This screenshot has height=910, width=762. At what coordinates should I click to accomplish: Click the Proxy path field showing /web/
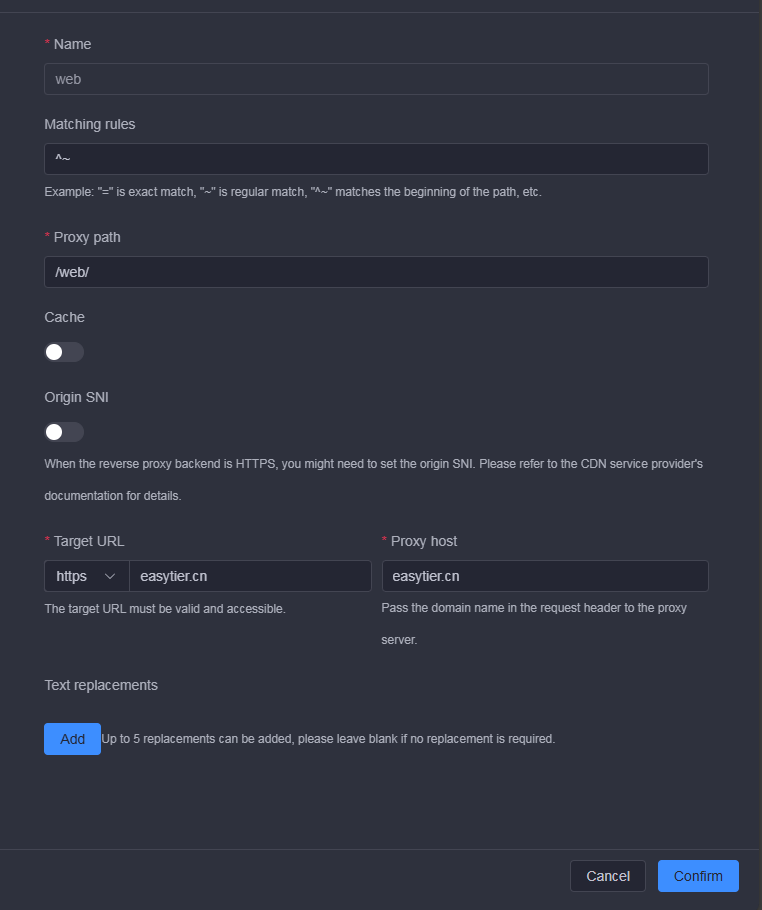376,272
